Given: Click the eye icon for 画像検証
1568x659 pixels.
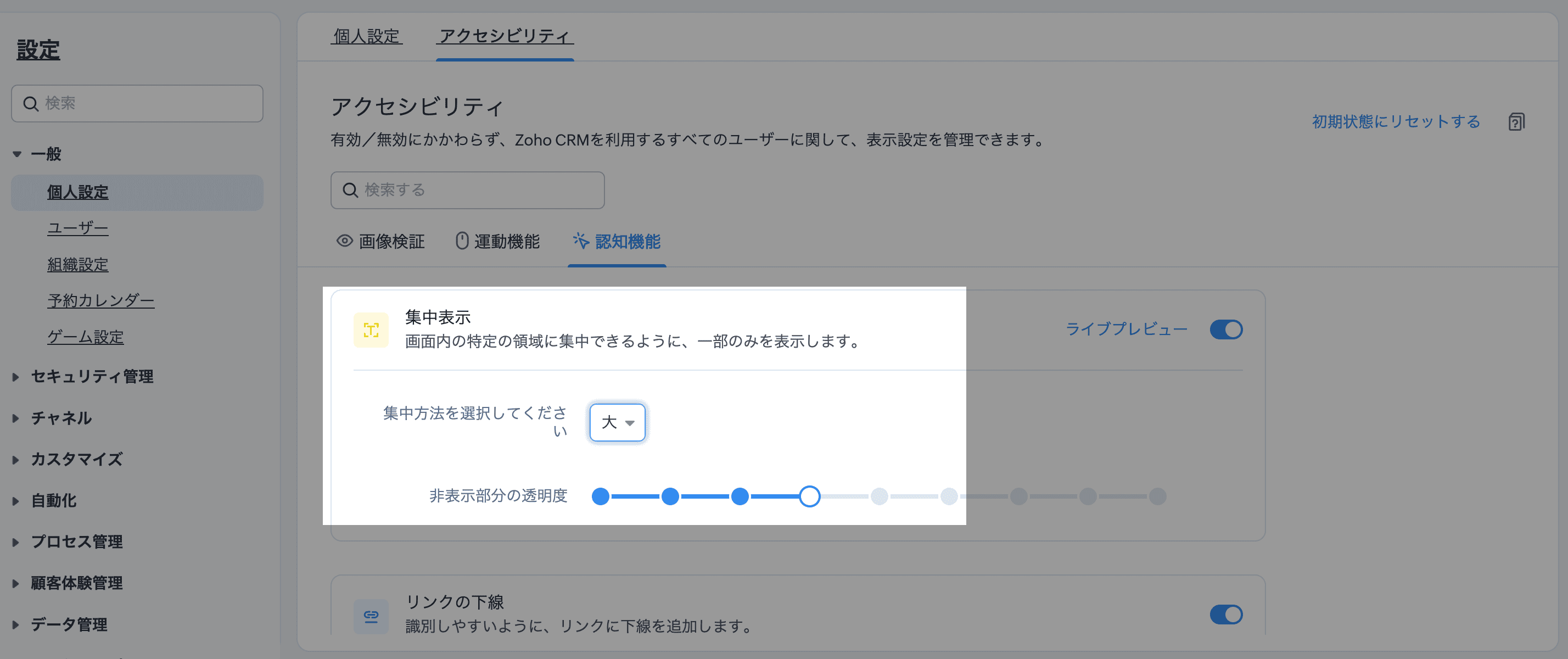Looking at the screenshot, I should point(345,241).
